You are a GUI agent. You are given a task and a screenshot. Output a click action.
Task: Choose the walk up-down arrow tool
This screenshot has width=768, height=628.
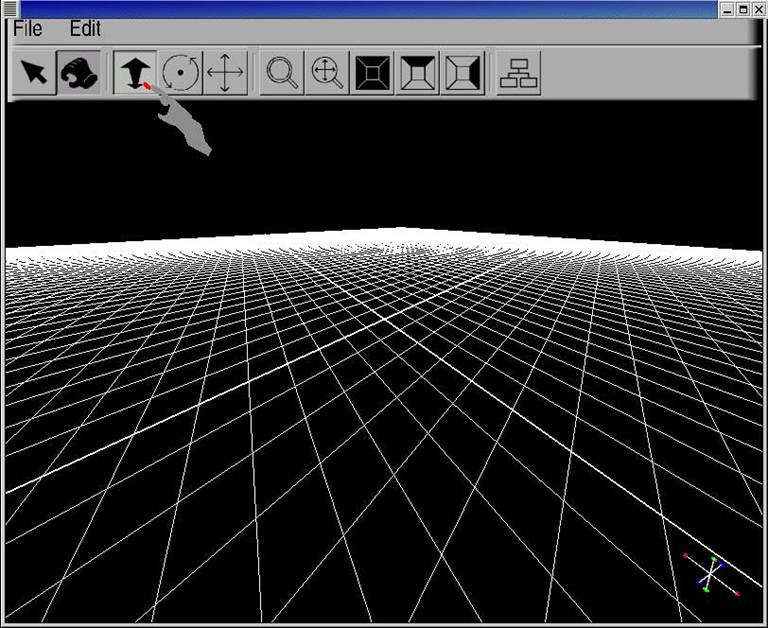coord(135,72)
